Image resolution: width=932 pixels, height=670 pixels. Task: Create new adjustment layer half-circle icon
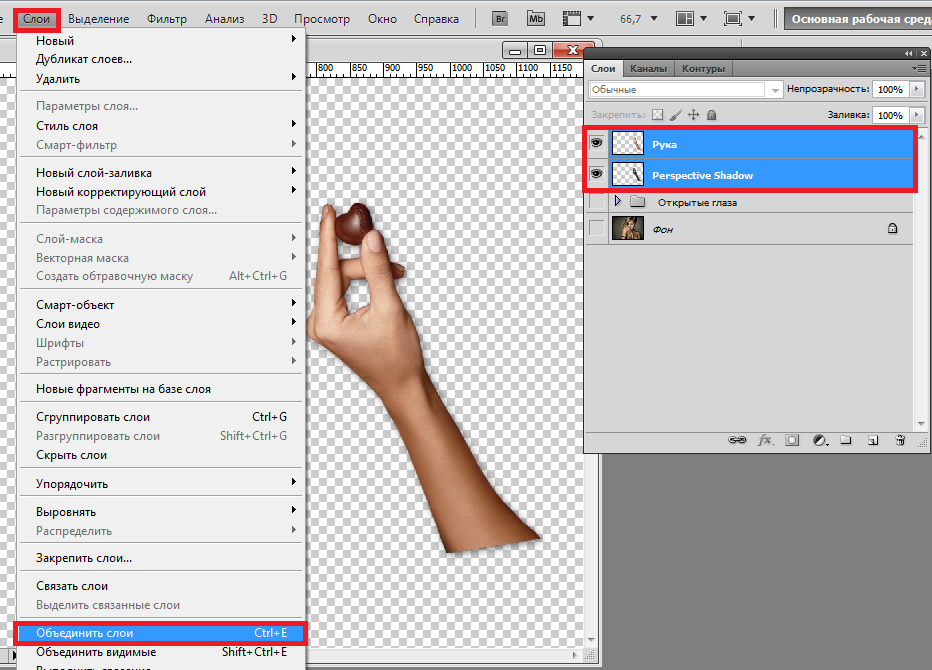(x=820, y=440)
